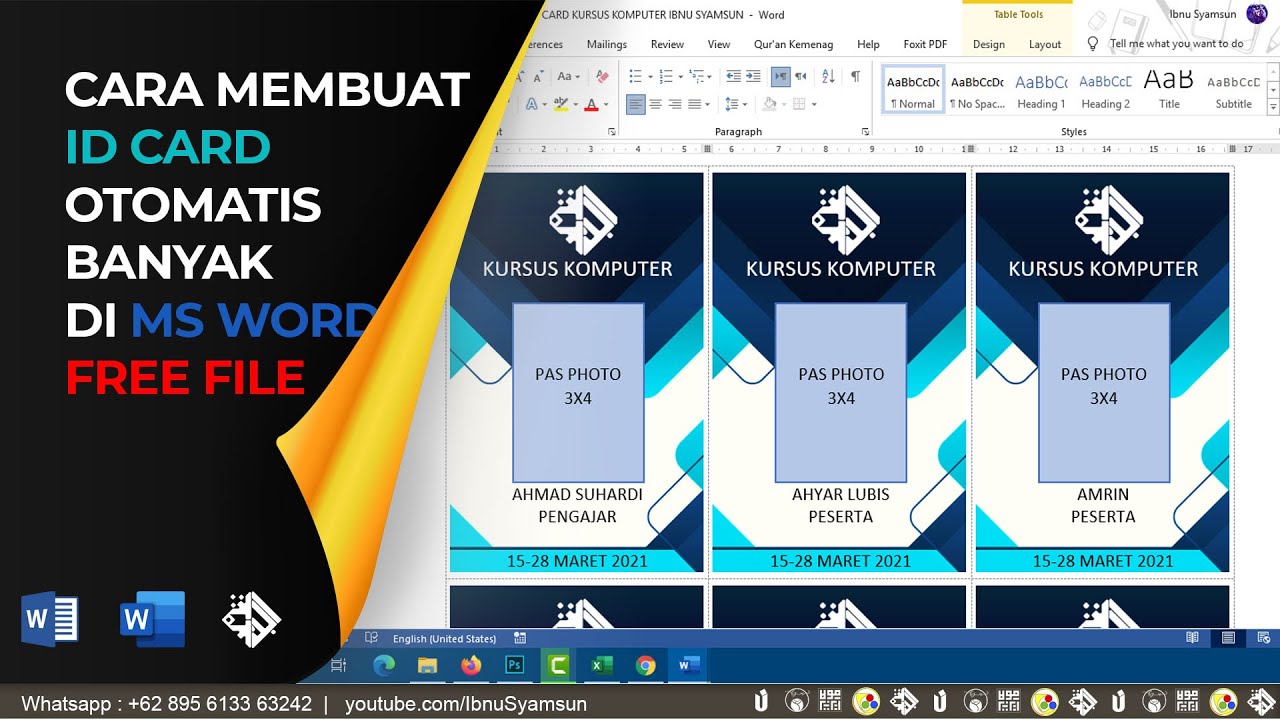Expand the Borders dropdown arrow

click(814, 104)
